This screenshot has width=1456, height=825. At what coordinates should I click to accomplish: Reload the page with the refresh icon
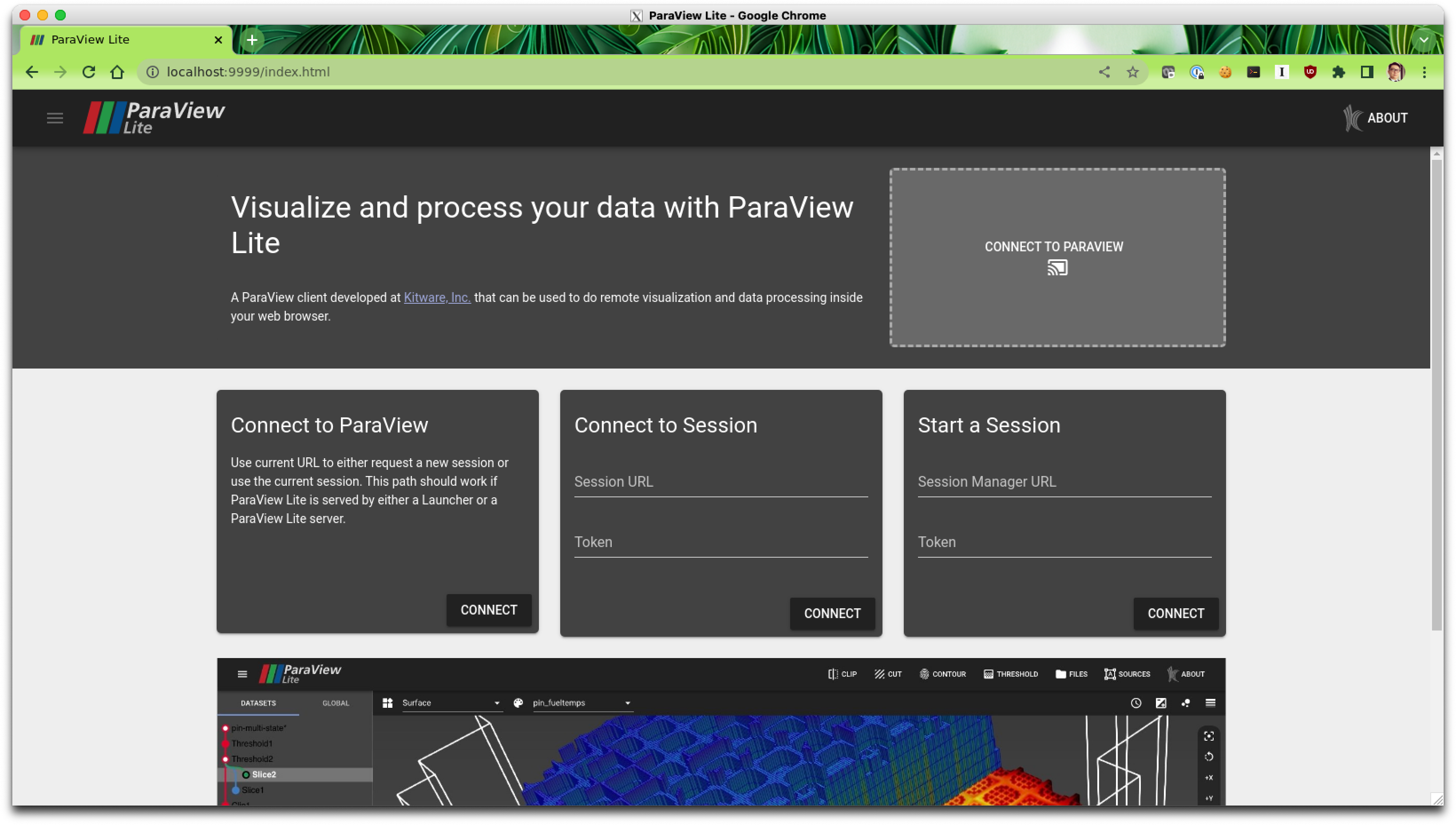[88, 72]
